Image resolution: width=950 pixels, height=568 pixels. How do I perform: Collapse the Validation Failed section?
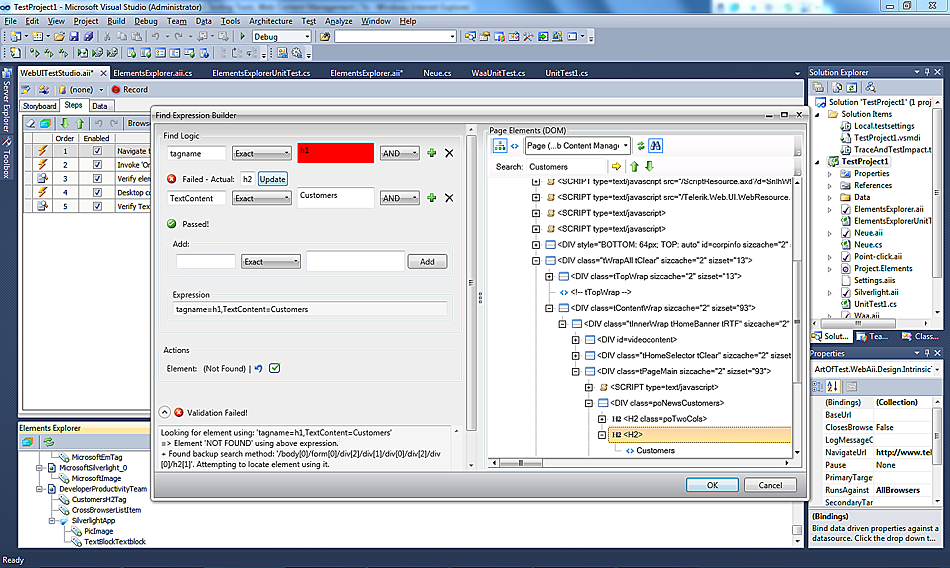click(x=165, y=412)
